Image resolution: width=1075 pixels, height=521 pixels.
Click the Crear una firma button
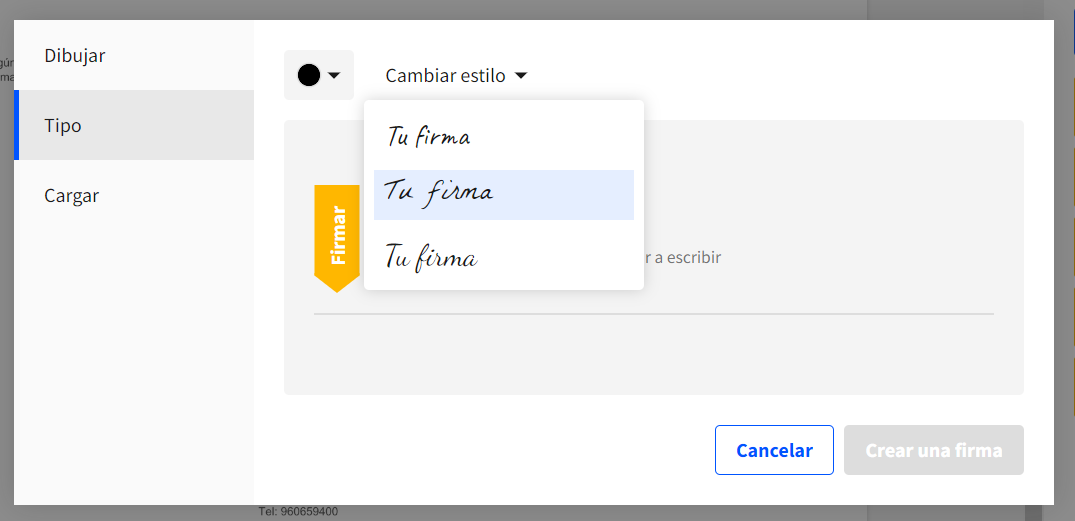coord(934,450)
